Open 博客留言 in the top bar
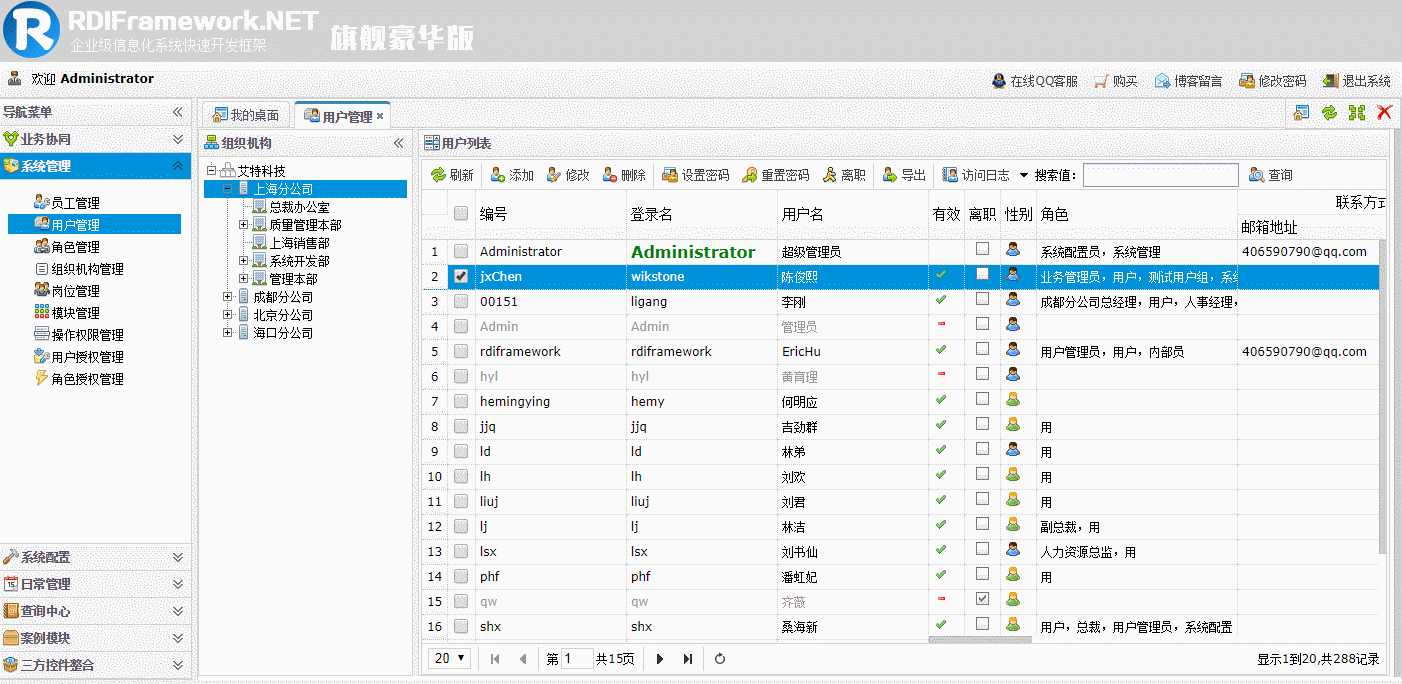This screenshot has height=684, width=1402. (1189, 81)
